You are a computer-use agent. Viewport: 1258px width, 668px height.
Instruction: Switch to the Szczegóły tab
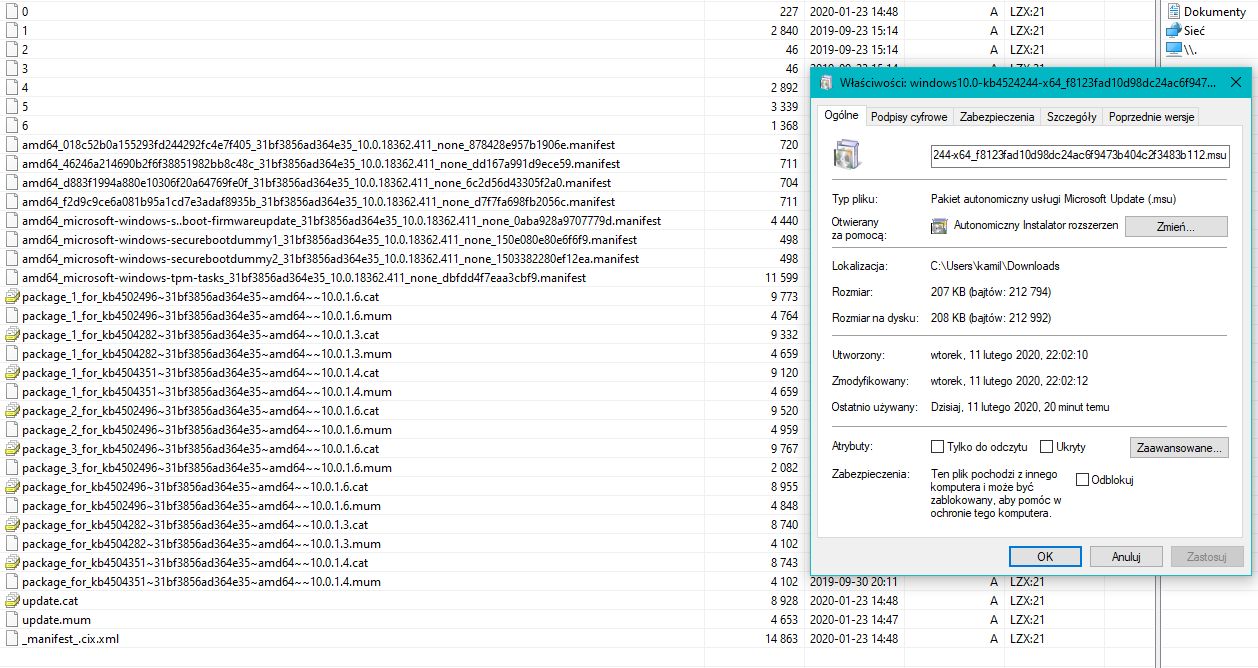pyautogui.click(x=1071, y=117)
